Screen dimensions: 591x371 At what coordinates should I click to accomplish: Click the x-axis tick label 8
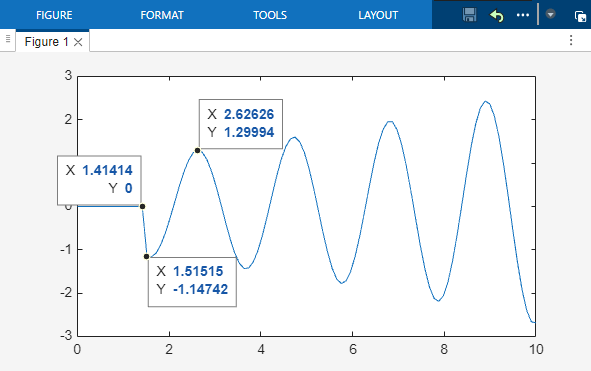point(444,349)
